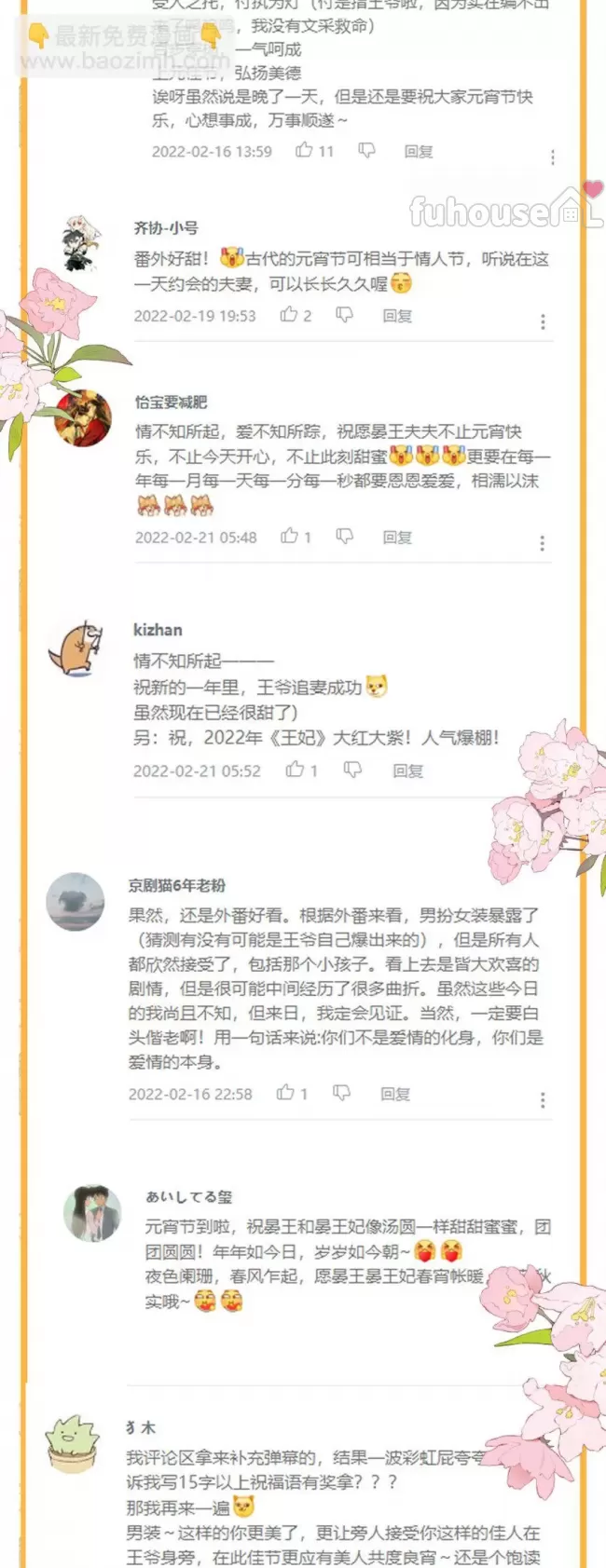Dislike the comment dated 2022-02-16 13:59
The height and width of the screenshot is (1568, 606).
coord(366,151)
